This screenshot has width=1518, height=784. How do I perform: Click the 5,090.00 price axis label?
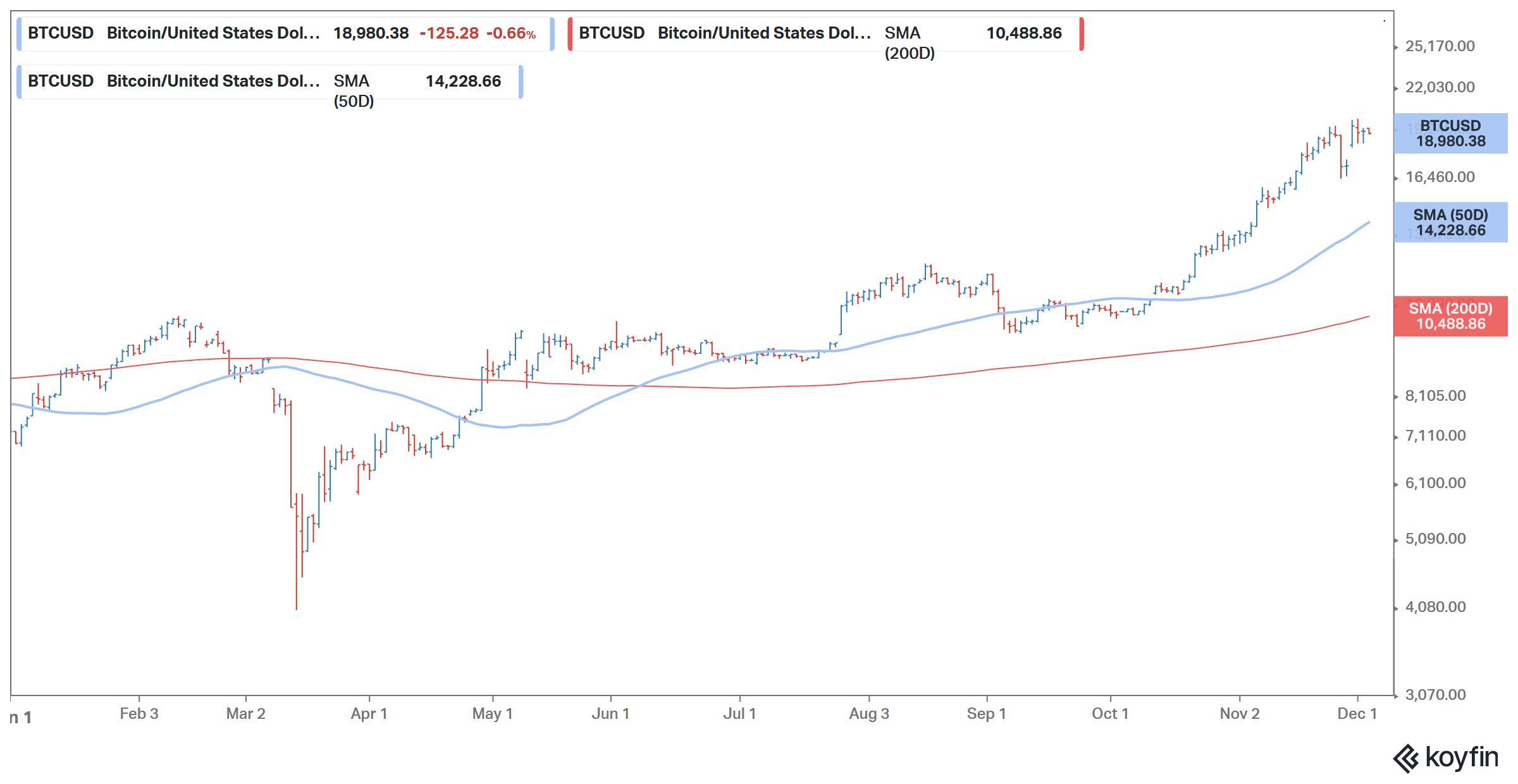[x=1436, y=539]
